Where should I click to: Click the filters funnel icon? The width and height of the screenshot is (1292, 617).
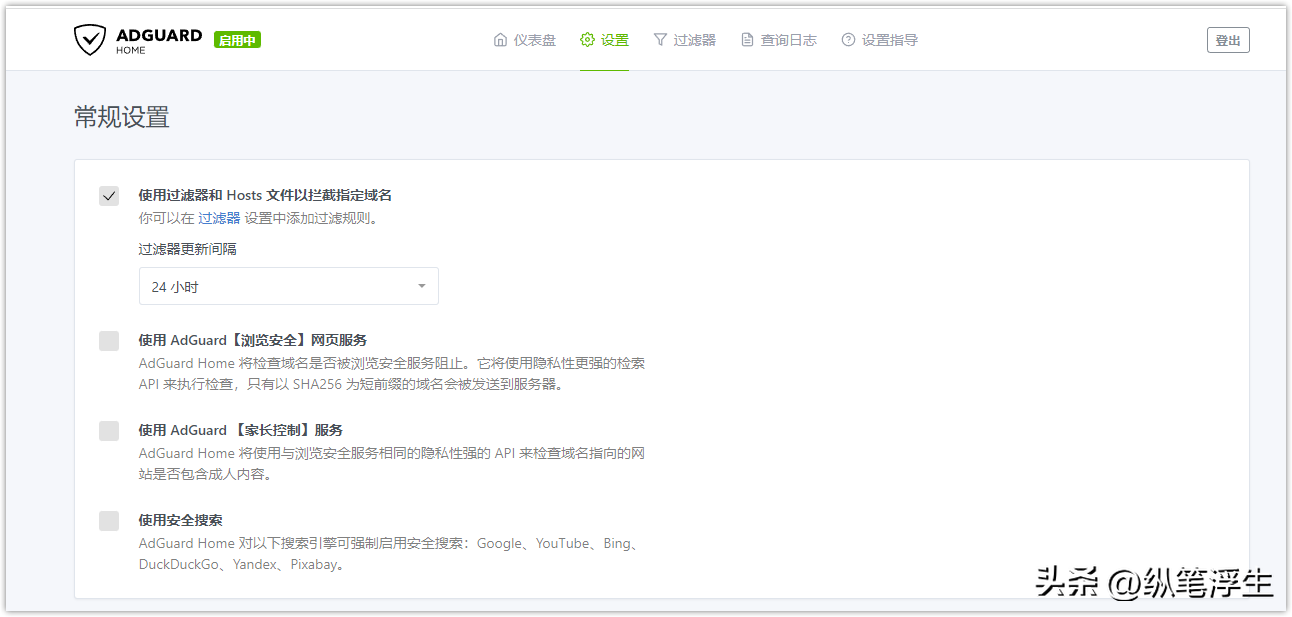[x=660, y=40]
